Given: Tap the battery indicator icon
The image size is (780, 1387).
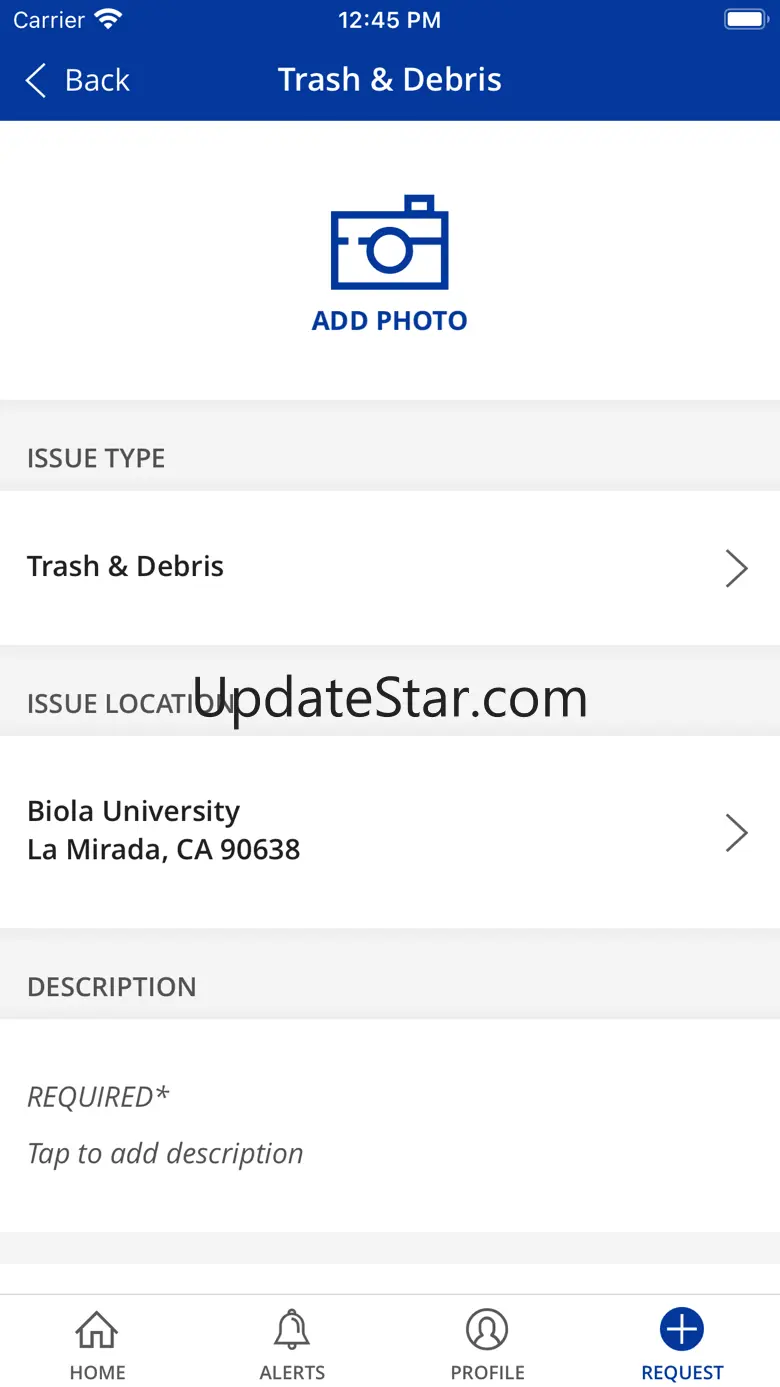Looking at the screenshot, I should [745, 19].
